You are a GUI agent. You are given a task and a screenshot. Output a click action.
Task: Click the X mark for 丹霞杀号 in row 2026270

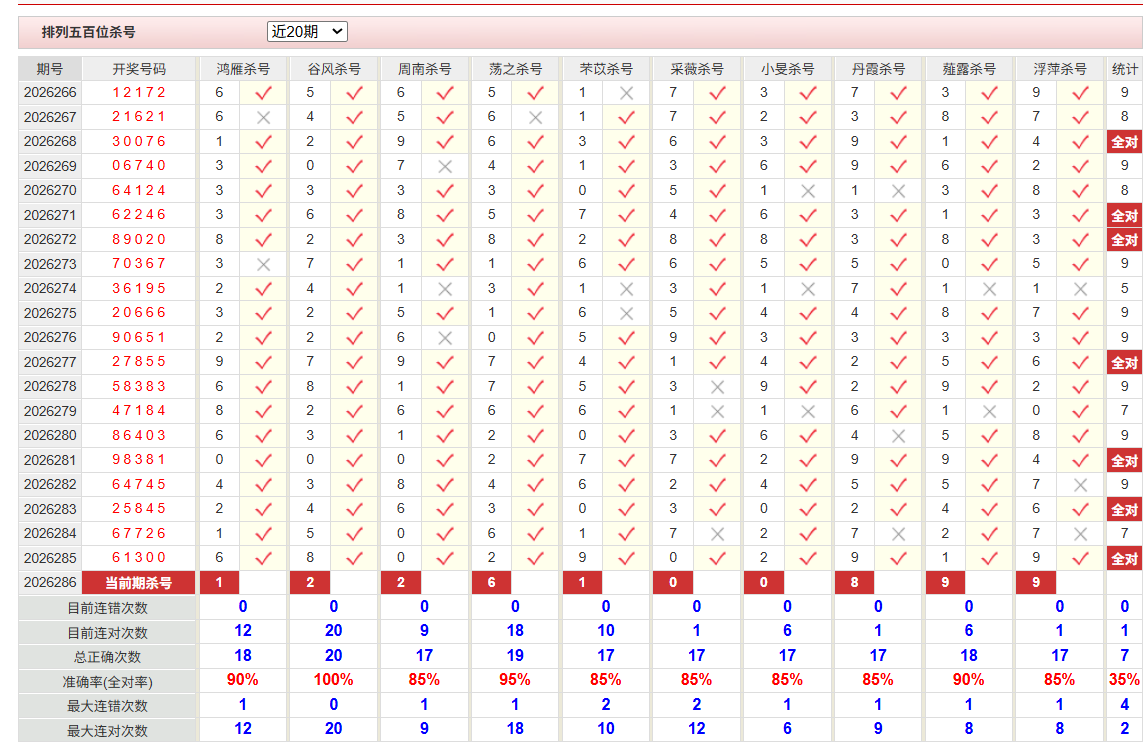898,191
